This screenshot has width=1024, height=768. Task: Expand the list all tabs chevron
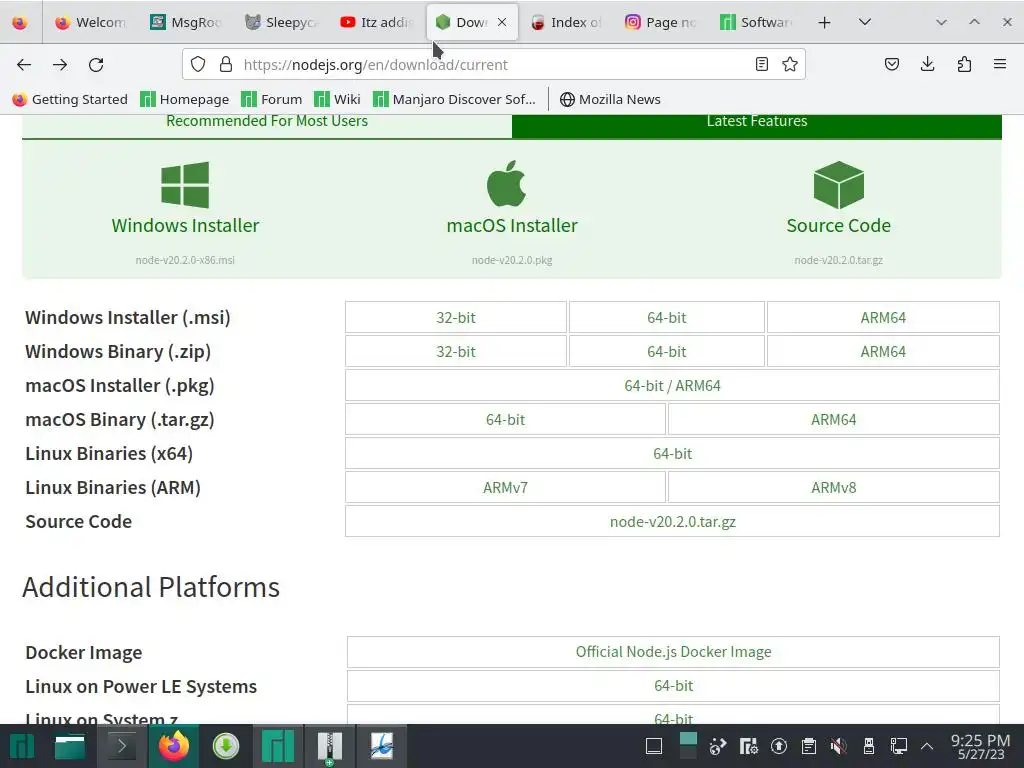(865, 22)
